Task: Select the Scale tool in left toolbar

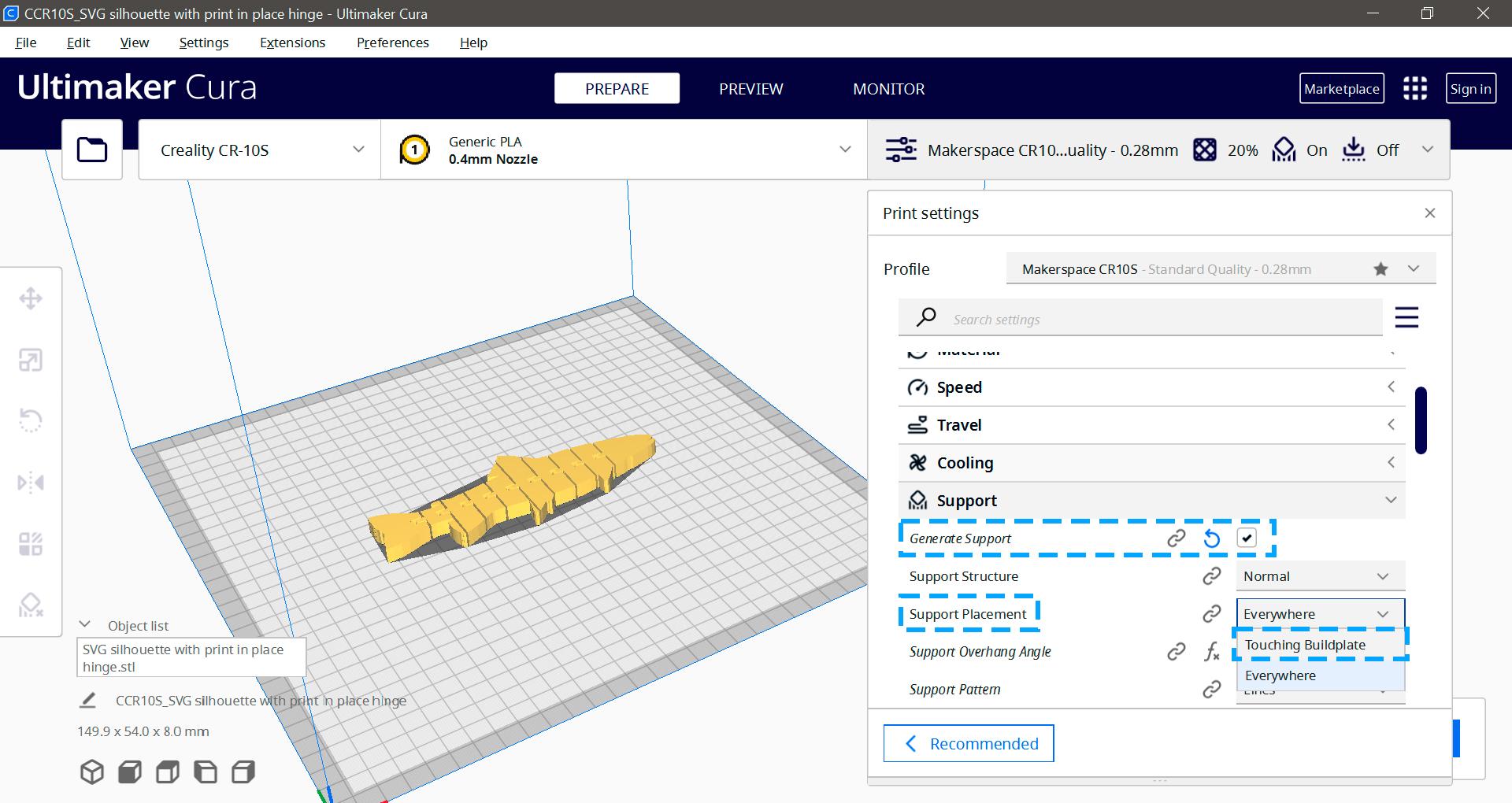Action: click(31, 360)
